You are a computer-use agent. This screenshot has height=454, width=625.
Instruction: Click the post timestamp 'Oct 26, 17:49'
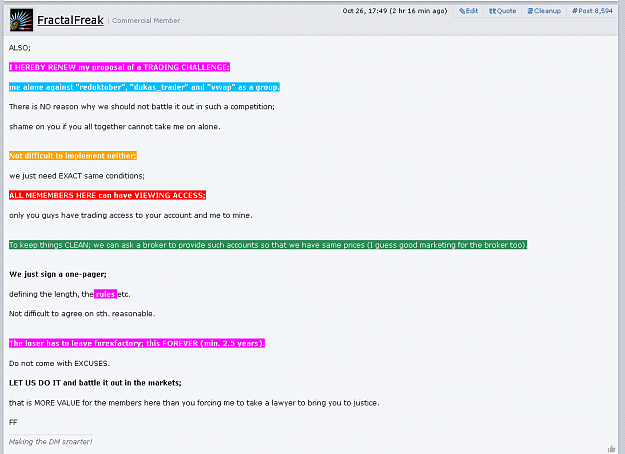click(x=365, y=11)
